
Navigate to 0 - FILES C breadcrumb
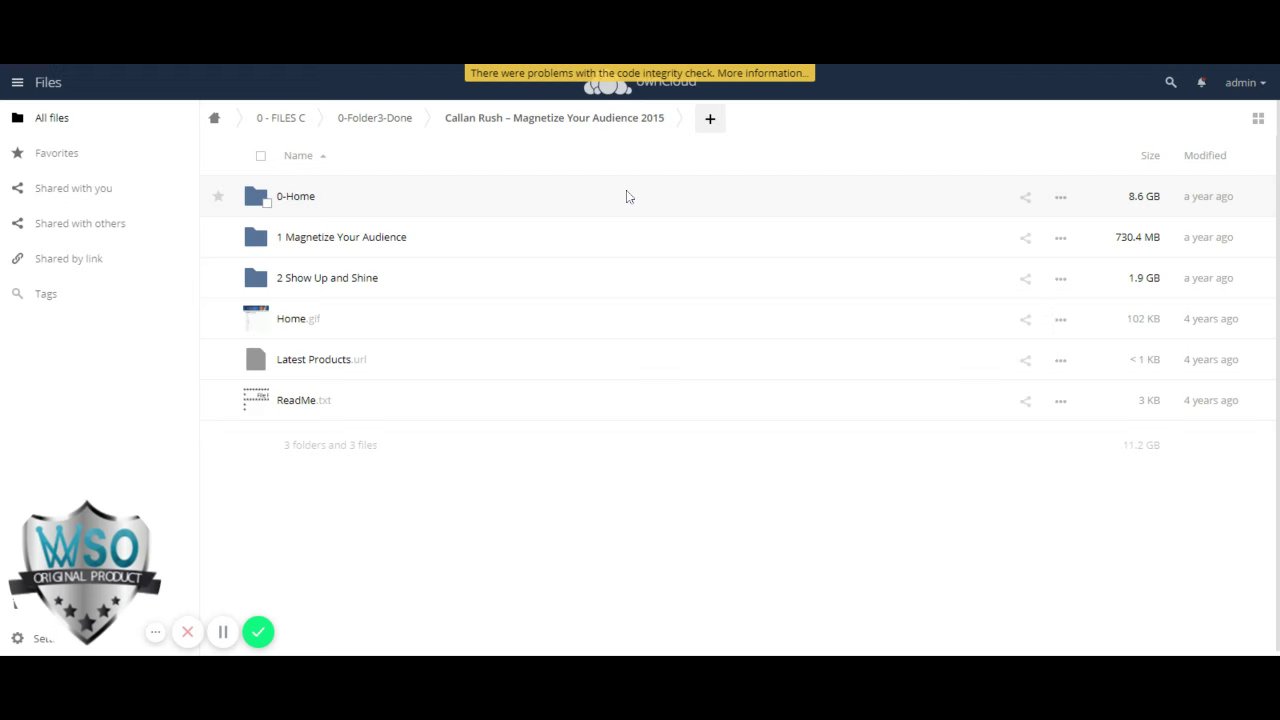click(281, 118)
